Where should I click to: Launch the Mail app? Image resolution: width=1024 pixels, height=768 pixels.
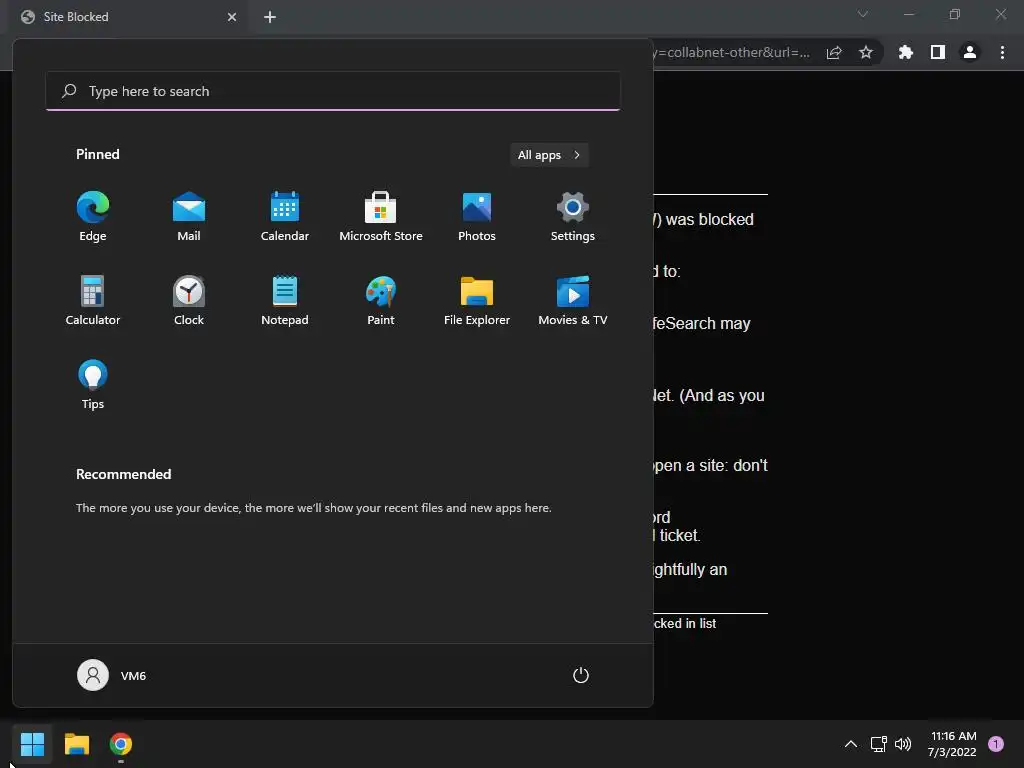coord(189,217)
